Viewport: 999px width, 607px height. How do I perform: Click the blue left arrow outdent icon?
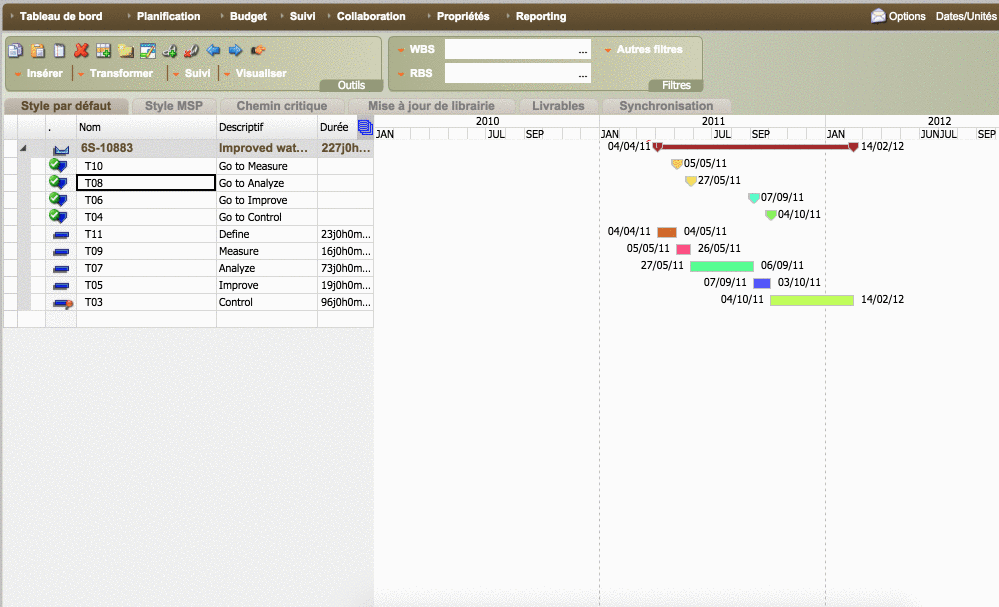point(213,50)
